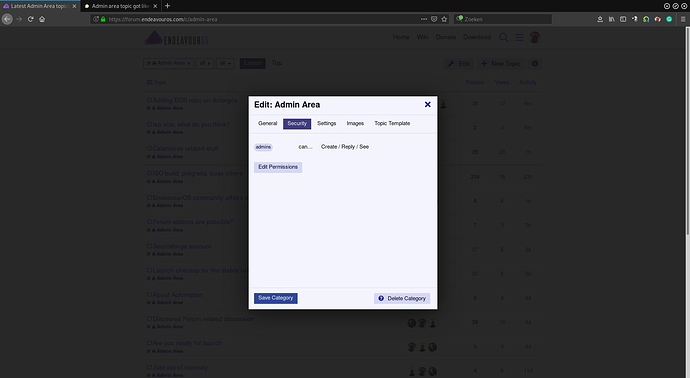Viewport: 690px width, 378px height.
Task: Reload the current page
Action: pos(30,19)
